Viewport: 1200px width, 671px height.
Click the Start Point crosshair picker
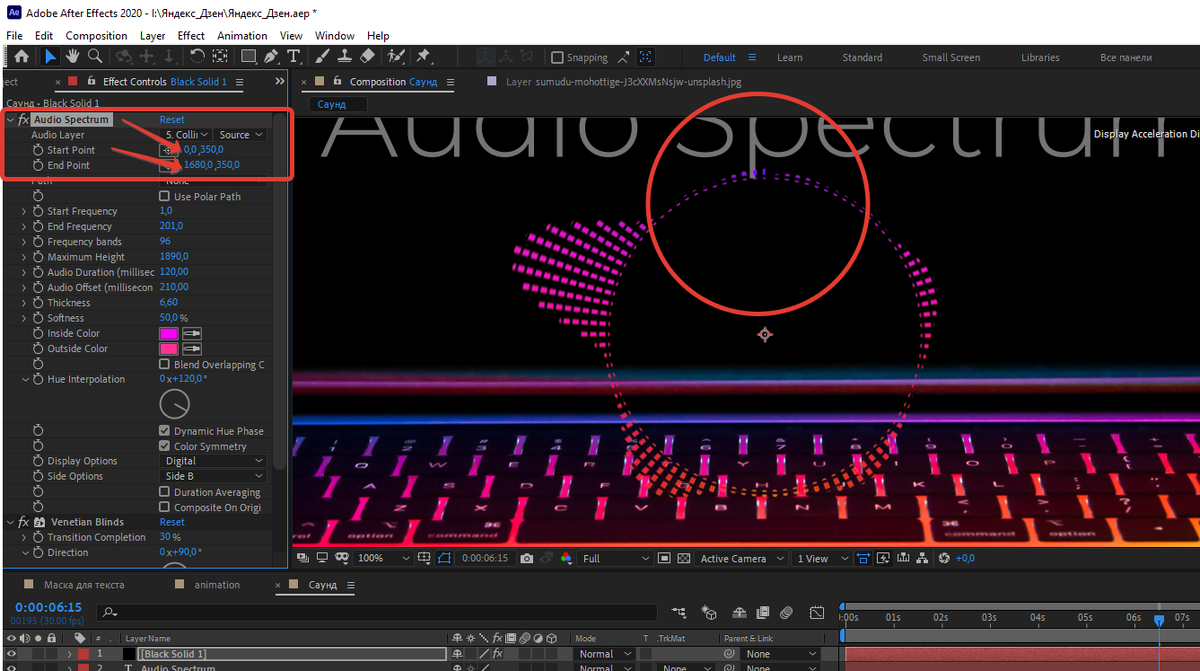point(167,150)
